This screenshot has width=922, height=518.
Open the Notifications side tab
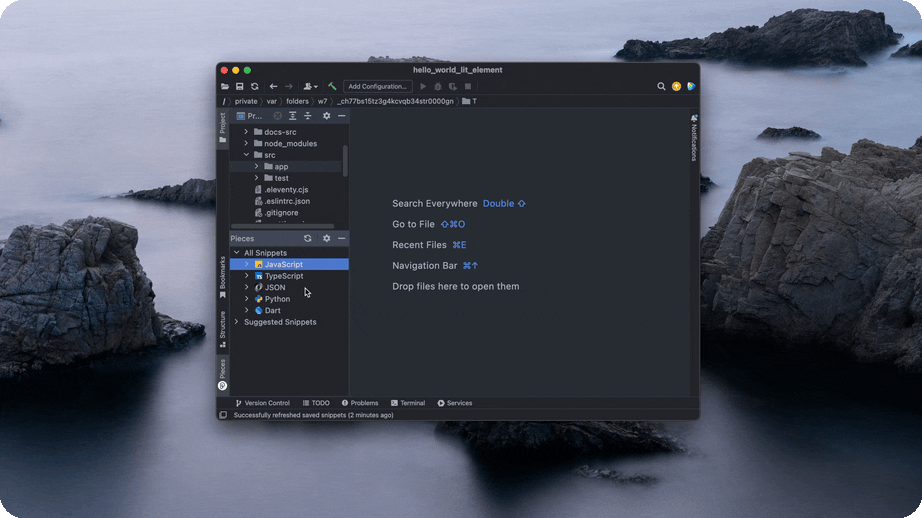tap(694, 137)
